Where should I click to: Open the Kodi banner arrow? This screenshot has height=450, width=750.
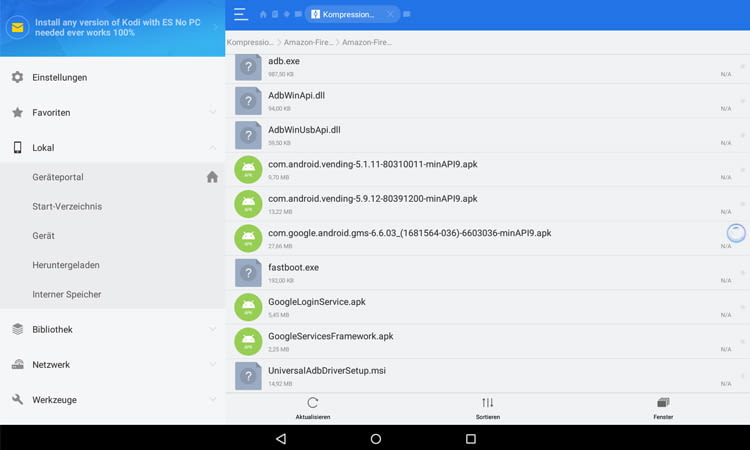click(x=215, y=28)
